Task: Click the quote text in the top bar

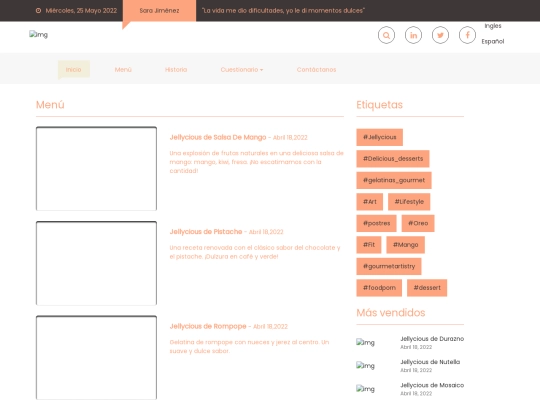Action: click(283, 11)
